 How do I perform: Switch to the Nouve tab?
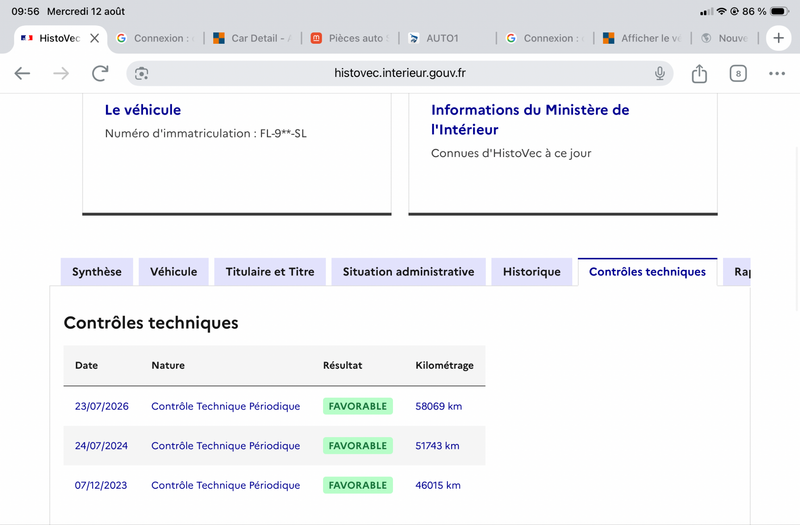pyautogui.click(x=727, y=38)
